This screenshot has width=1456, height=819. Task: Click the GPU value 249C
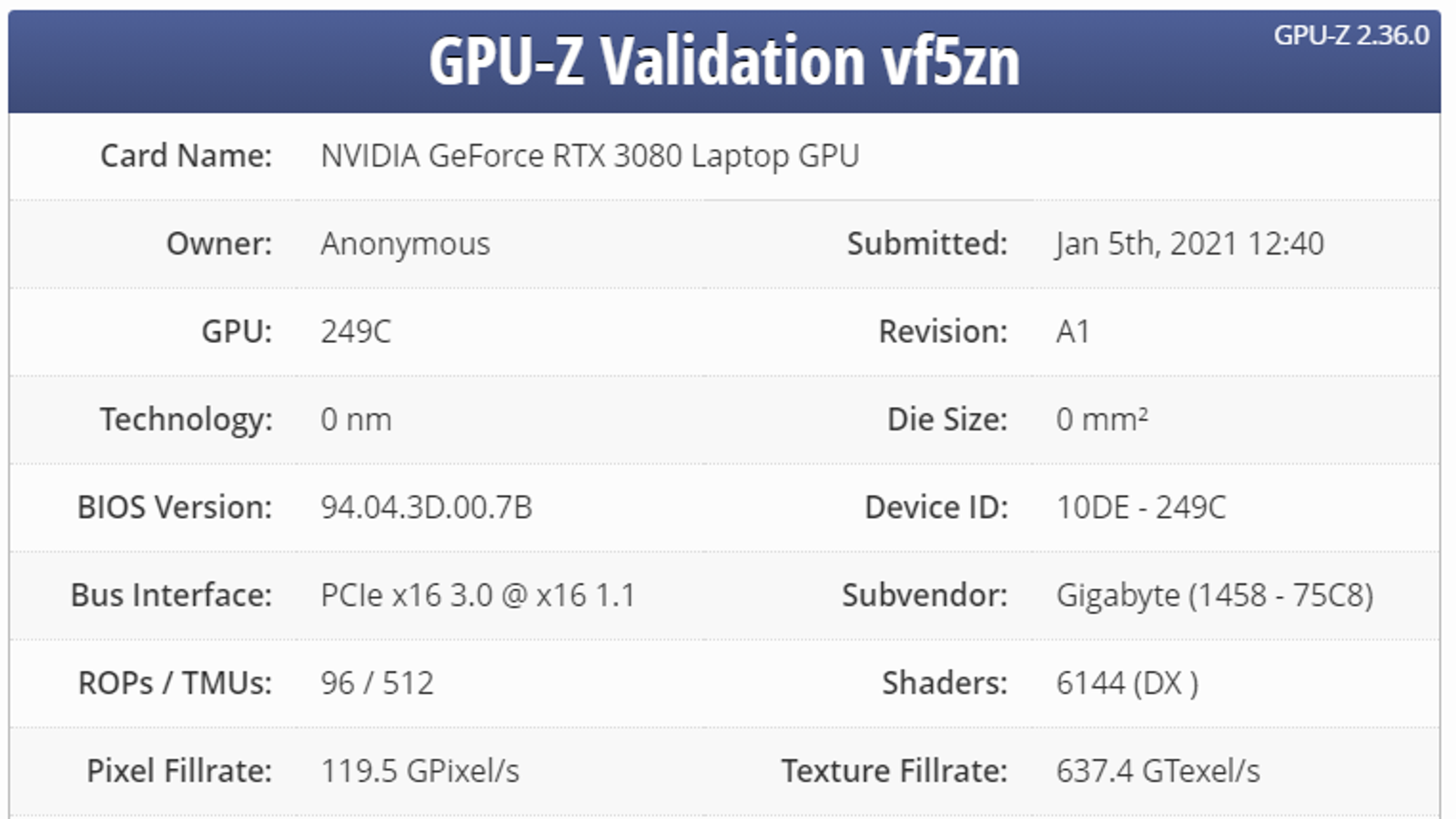point(356,331)
